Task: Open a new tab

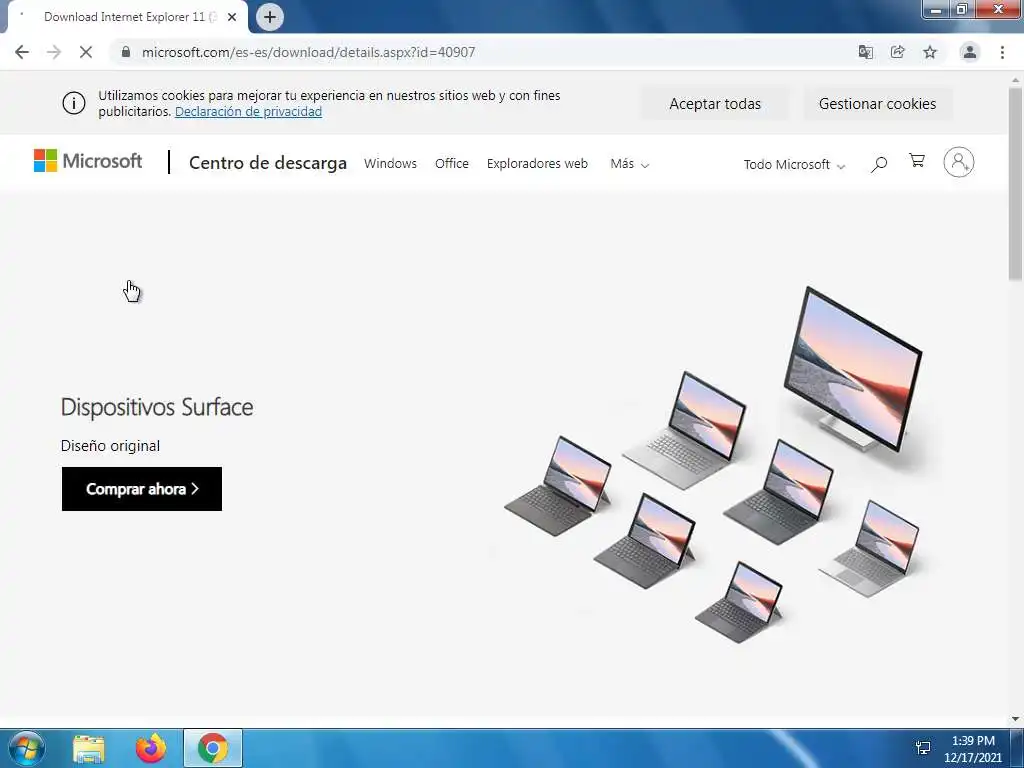Action: point(270,17)
